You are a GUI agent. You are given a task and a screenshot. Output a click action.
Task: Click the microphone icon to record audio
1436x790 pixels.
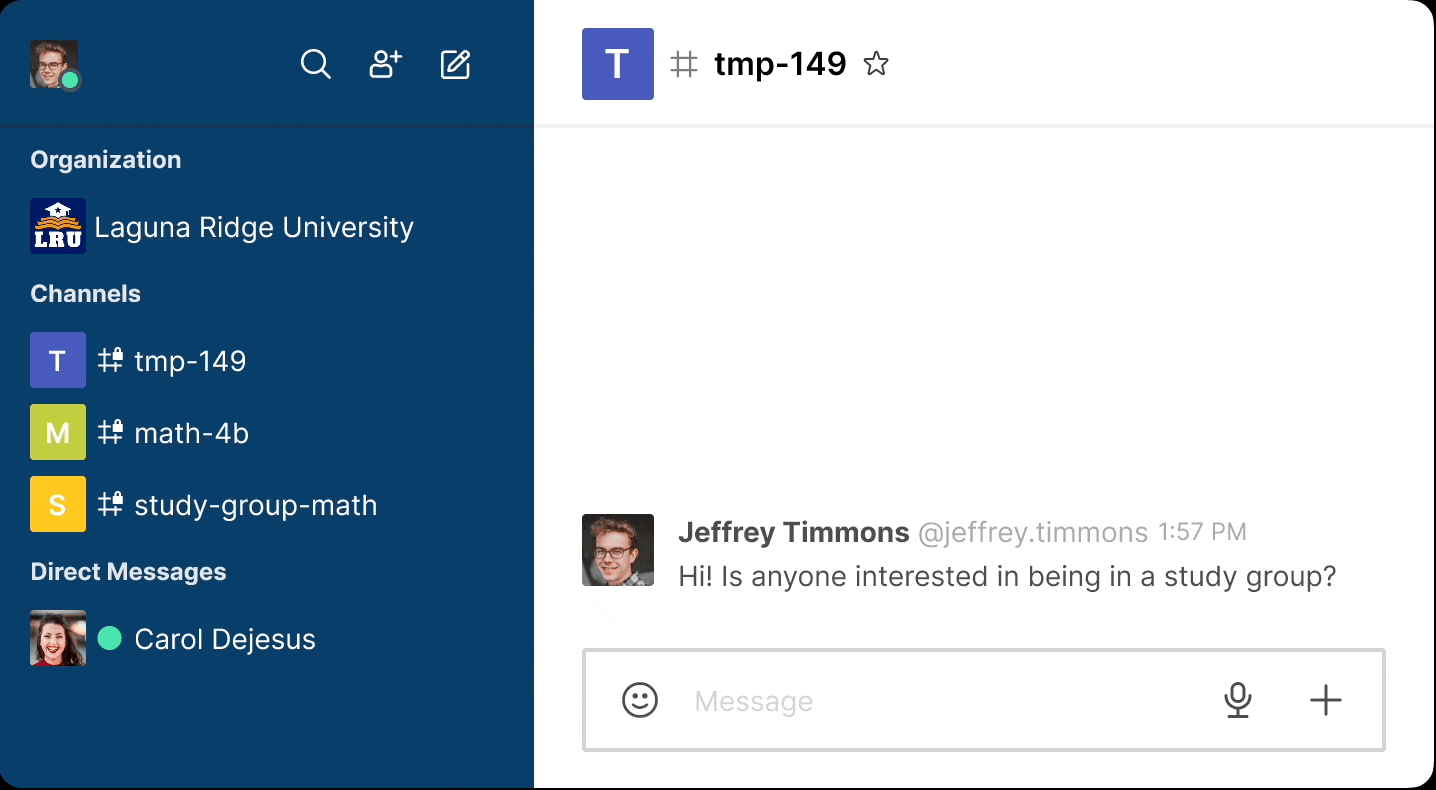point(1238,700)
